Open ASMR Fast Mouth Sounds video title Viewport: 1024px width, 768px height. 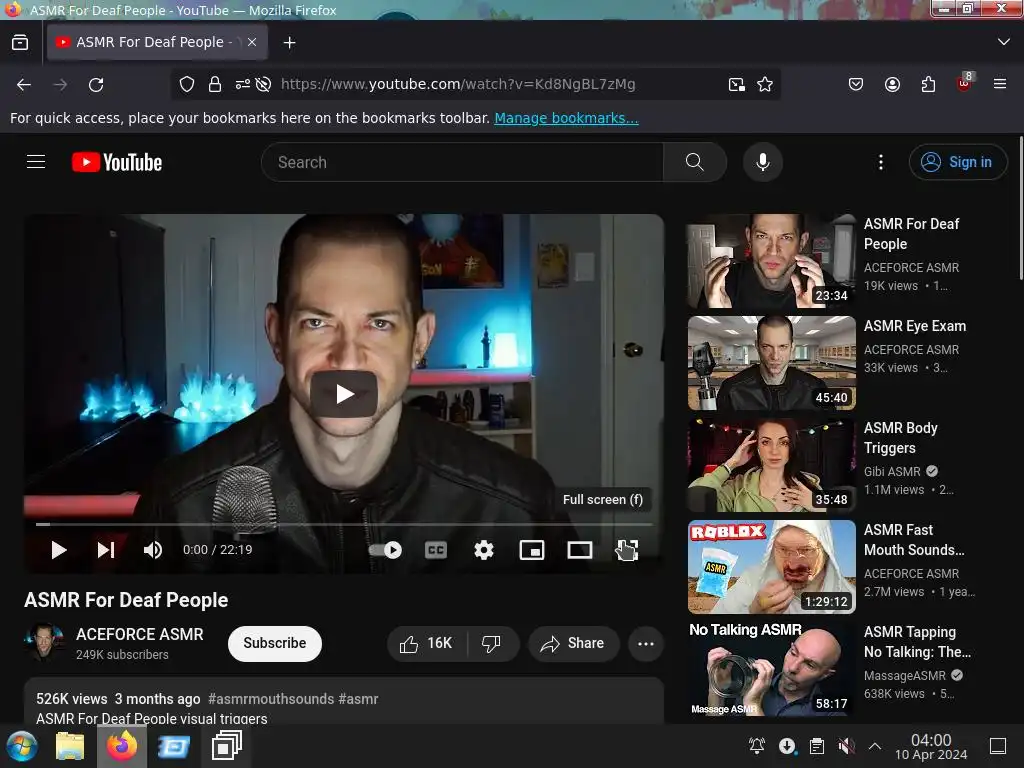(x=914, y=539)
